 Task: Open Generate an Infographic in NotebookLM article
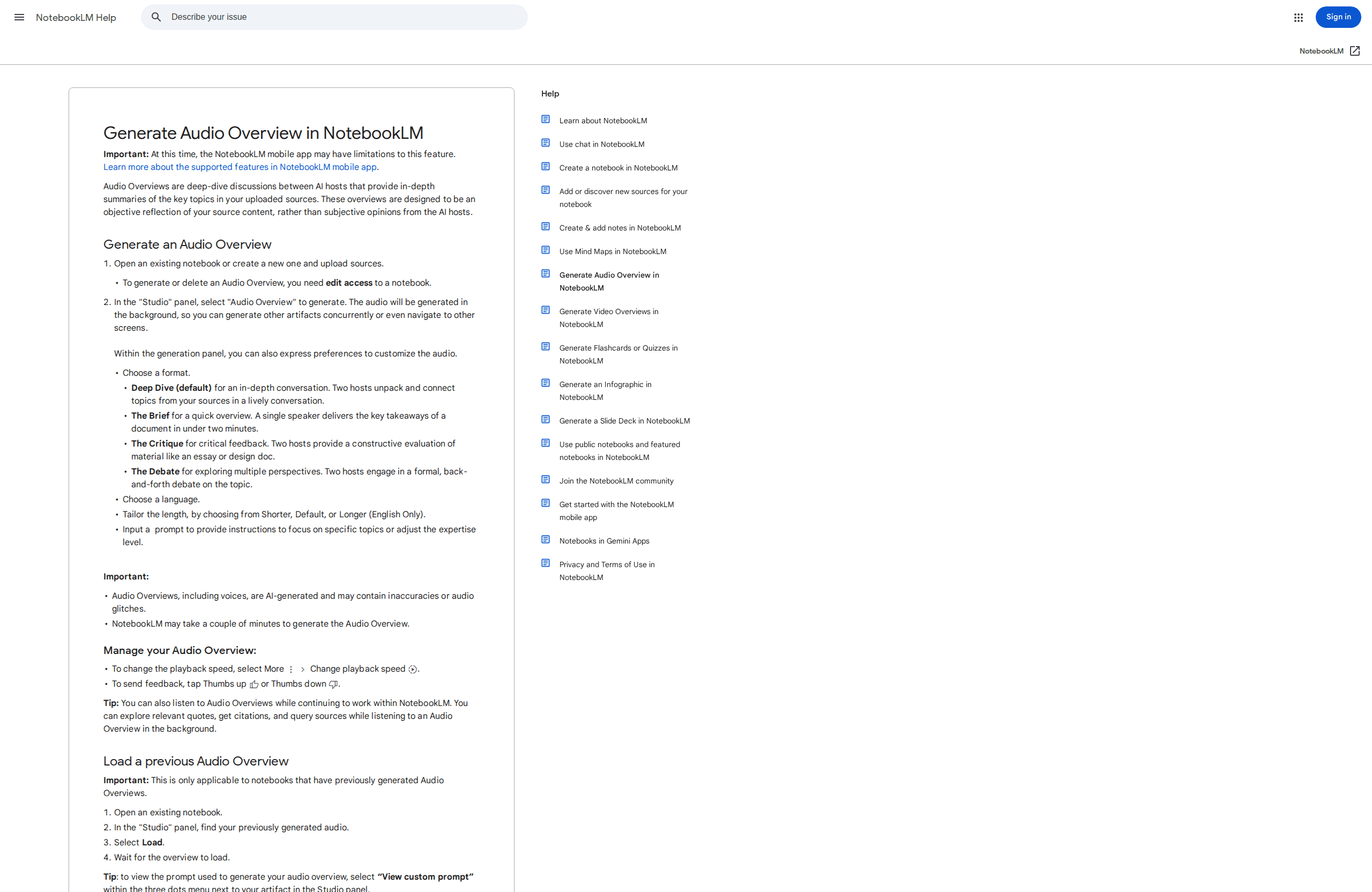coord(605,390)
